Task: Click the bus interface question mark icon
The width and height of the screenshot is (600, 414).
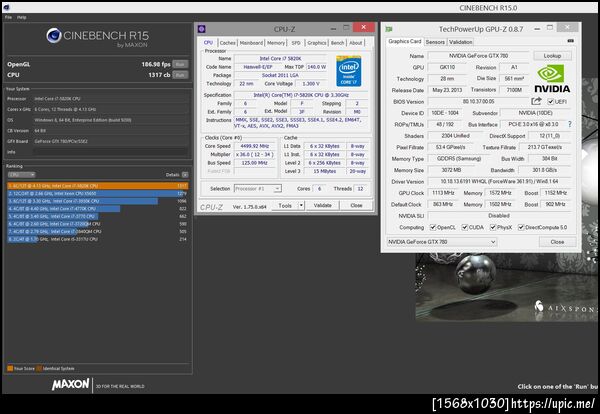Action: [569, 124]
